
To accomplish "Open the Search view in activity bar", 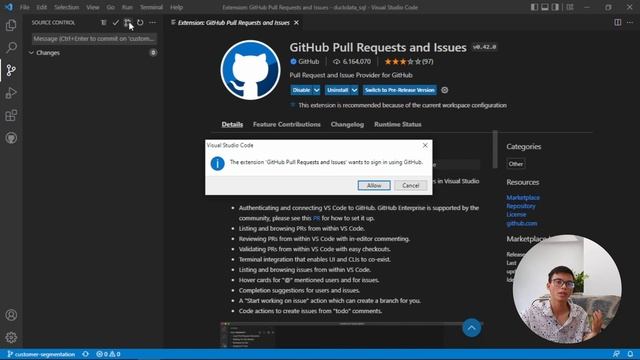I will click(x=11, y=47).
